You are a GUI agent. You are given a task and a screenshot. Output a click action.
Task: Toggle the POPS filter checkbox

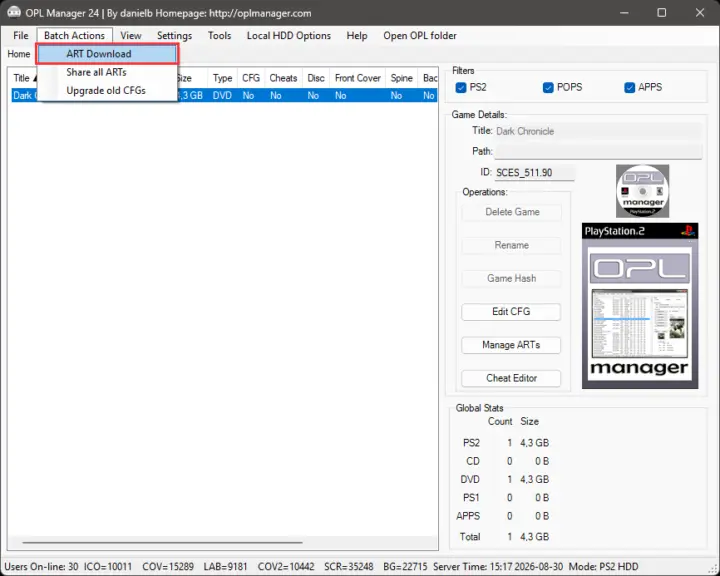(x=548, y=87)
